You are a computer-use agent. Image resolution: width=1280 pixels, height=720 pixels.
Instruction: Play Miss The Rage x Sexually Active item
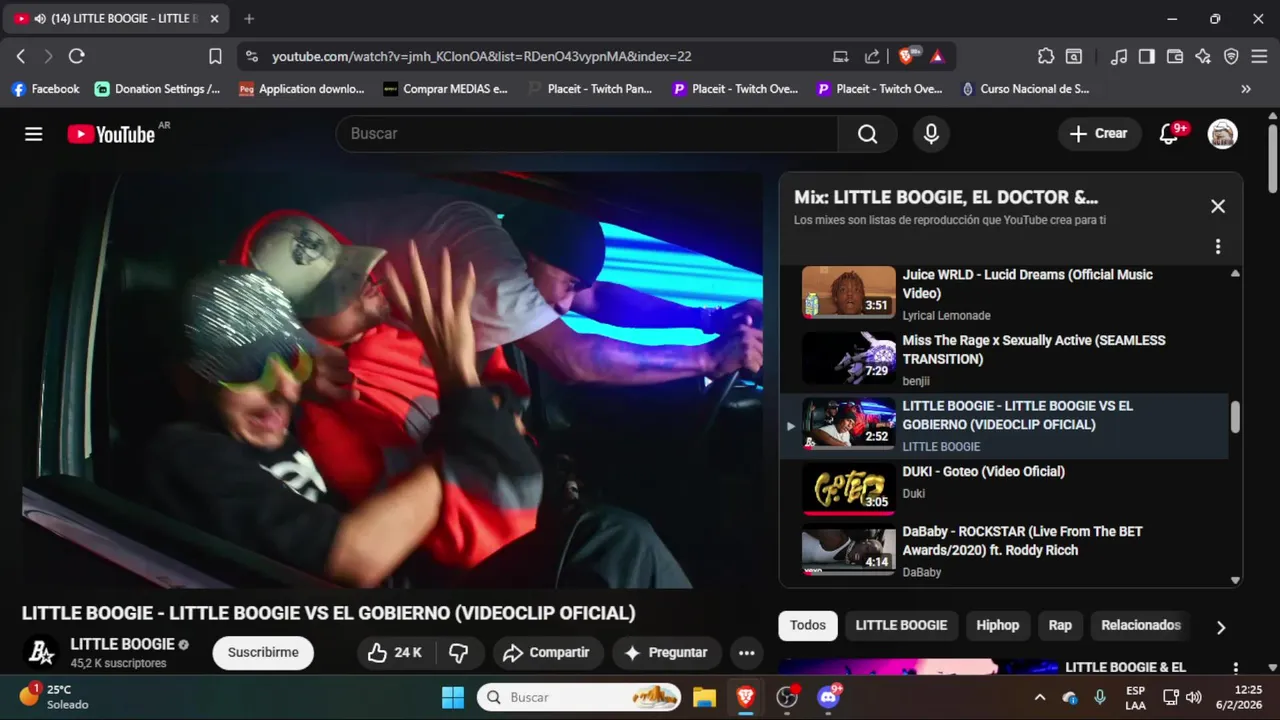[1003, 359]
